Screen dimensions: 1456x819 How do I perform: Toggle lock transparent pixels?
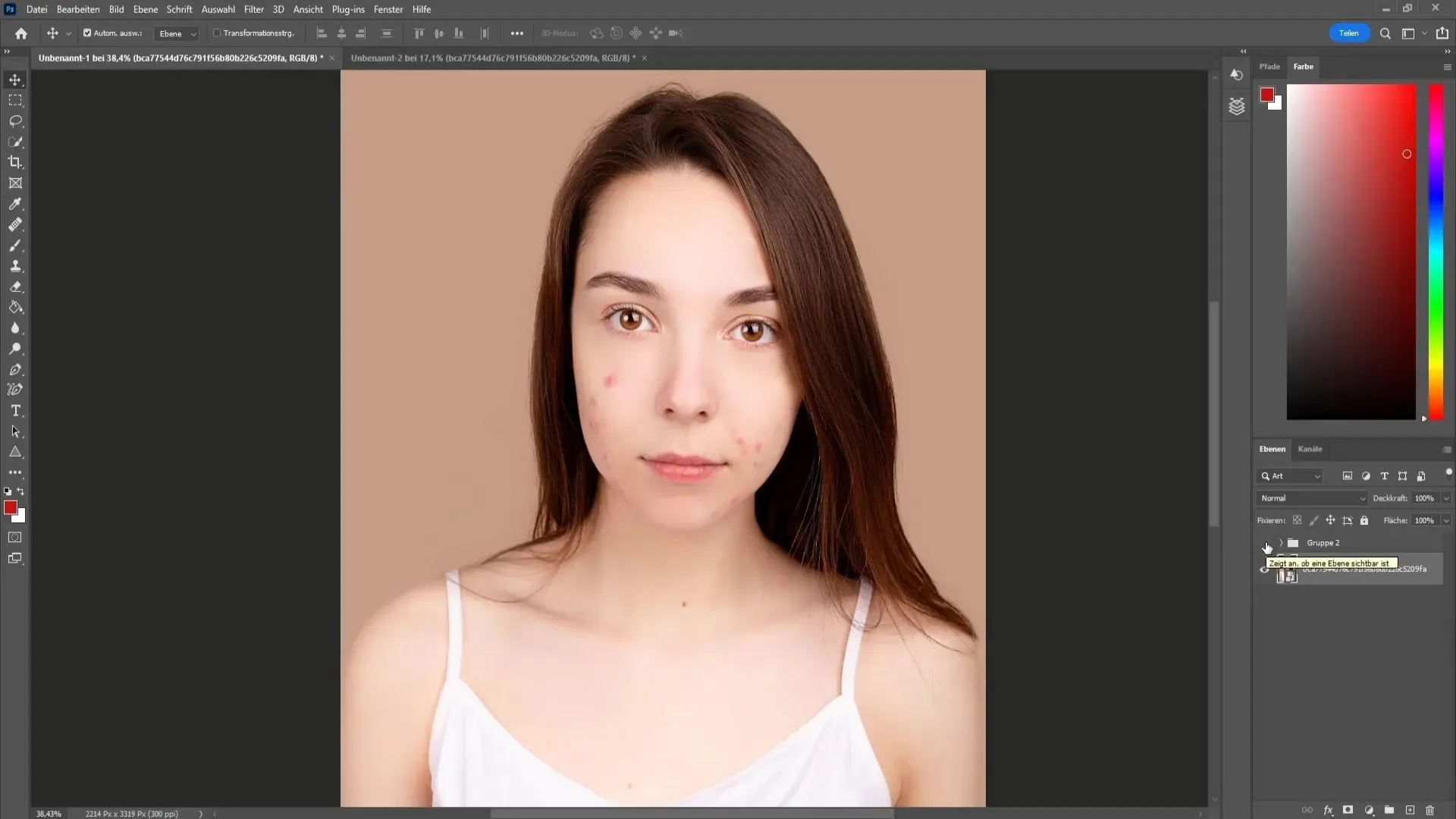(1297, 520)
